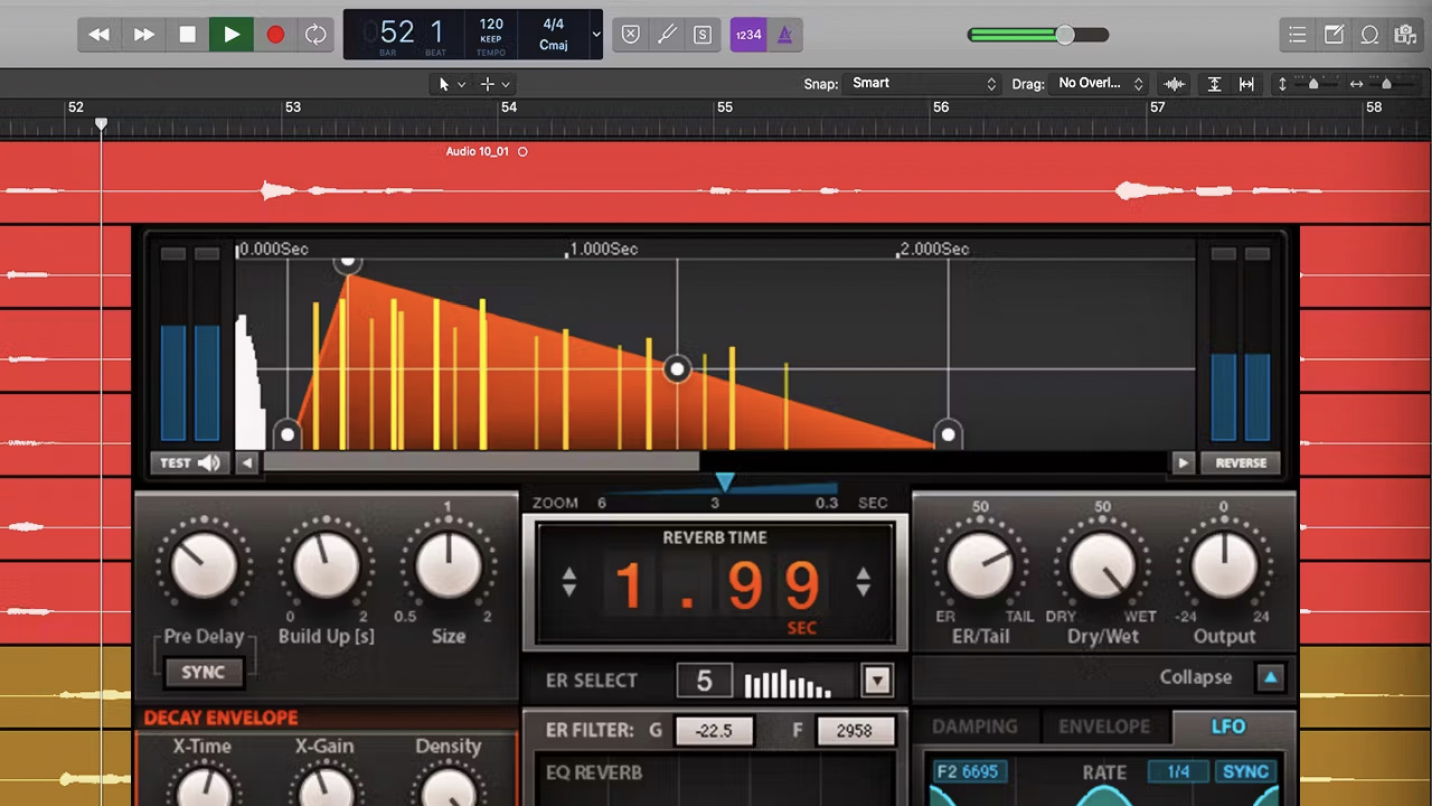This screenshot has height=806, width=1432.
Task: Click the Pre Delay SYNC button
Action: point(203,673)
